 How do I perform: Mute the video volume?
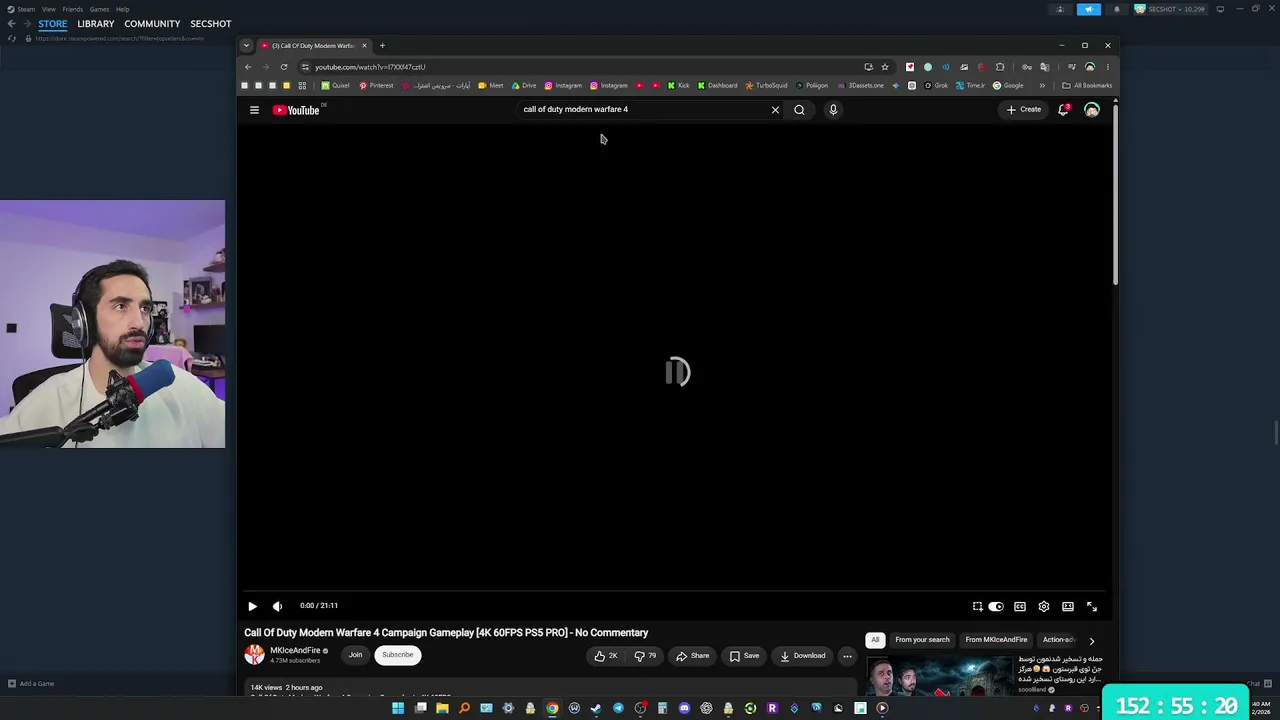coord(277,606)
